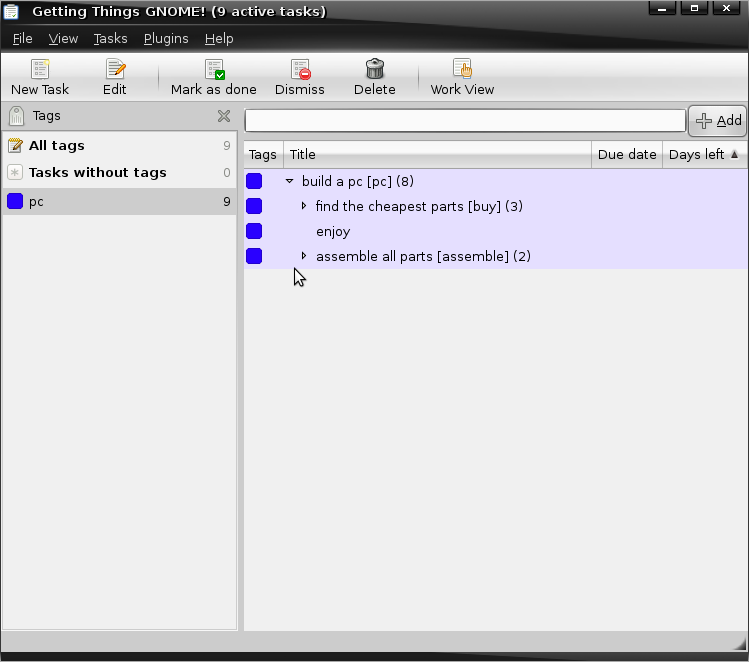Click the blue tag square of the 'enjoy' row

click(254, 231)
